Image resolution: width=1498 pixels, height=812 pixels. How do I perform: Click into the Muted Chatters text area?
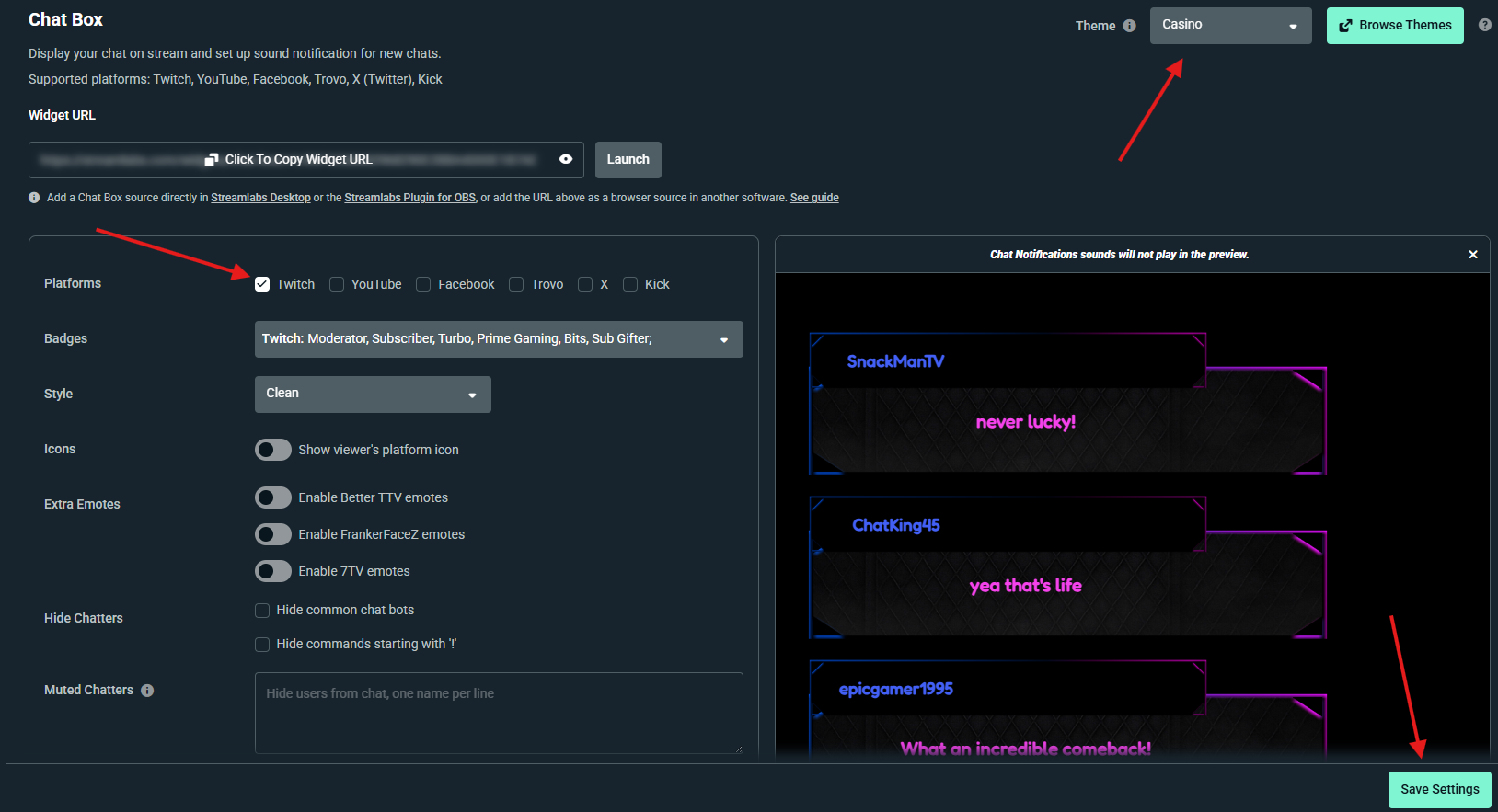point(499,714)
